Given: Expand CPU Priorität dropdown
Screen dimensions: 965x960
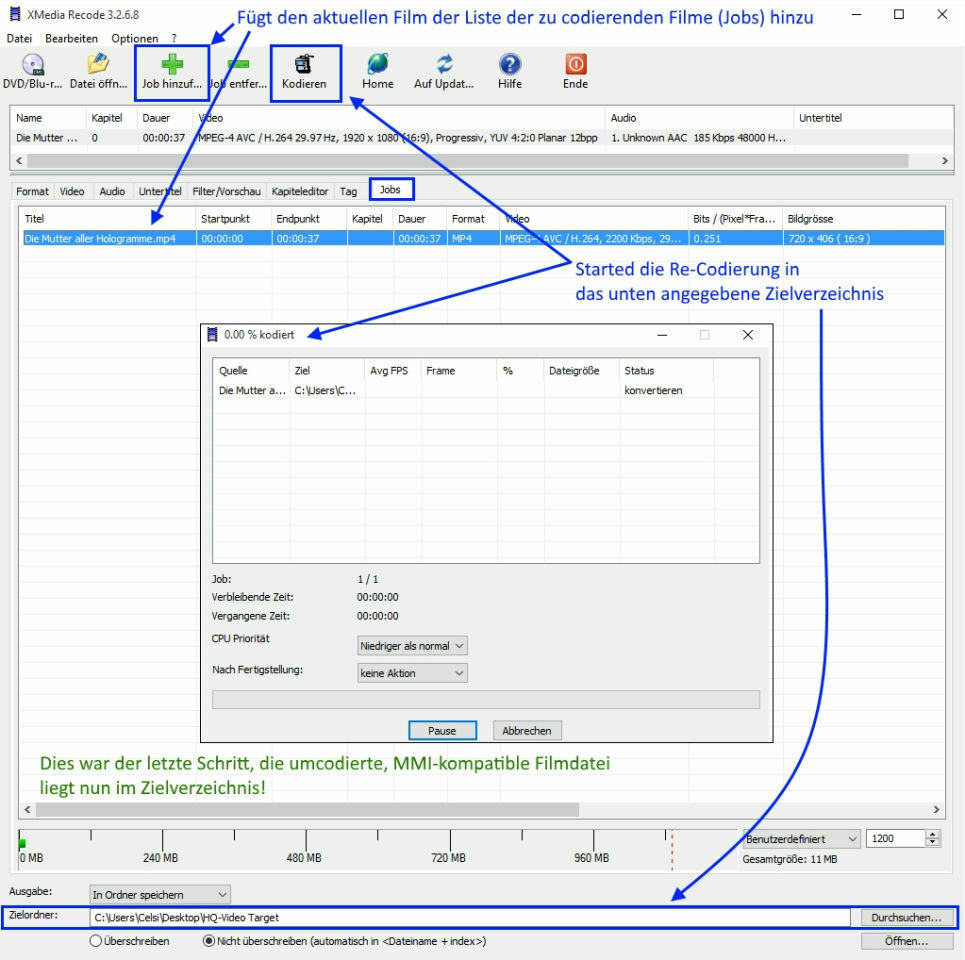Looking at the screenshot, I should [412, 646].
